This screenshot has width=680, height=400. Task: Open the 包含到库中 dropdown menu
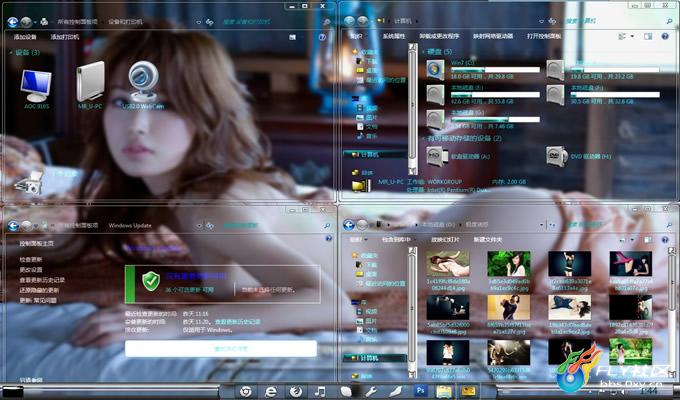coord(398,239)
